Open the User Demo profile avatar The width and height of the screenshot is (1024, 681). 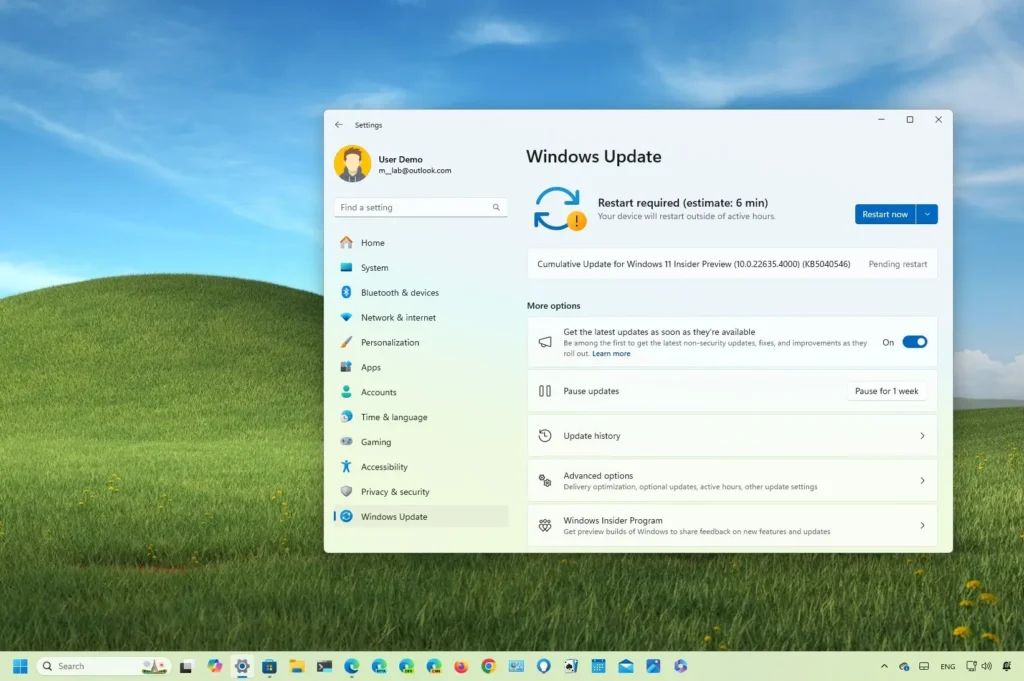pos(353,164)
